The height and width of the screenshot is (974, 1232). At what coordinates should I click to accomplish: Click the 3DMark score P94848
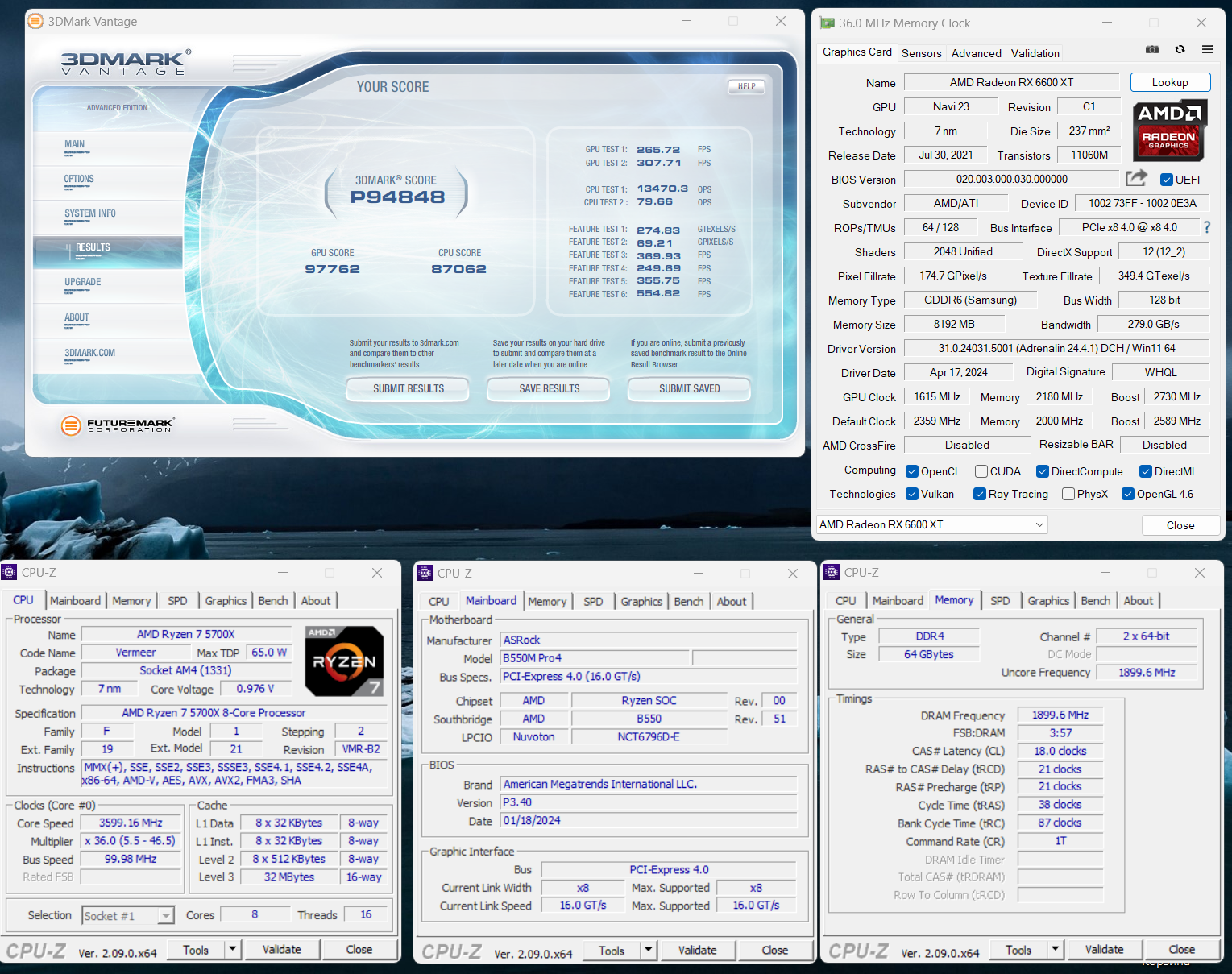tap(397, 197)
